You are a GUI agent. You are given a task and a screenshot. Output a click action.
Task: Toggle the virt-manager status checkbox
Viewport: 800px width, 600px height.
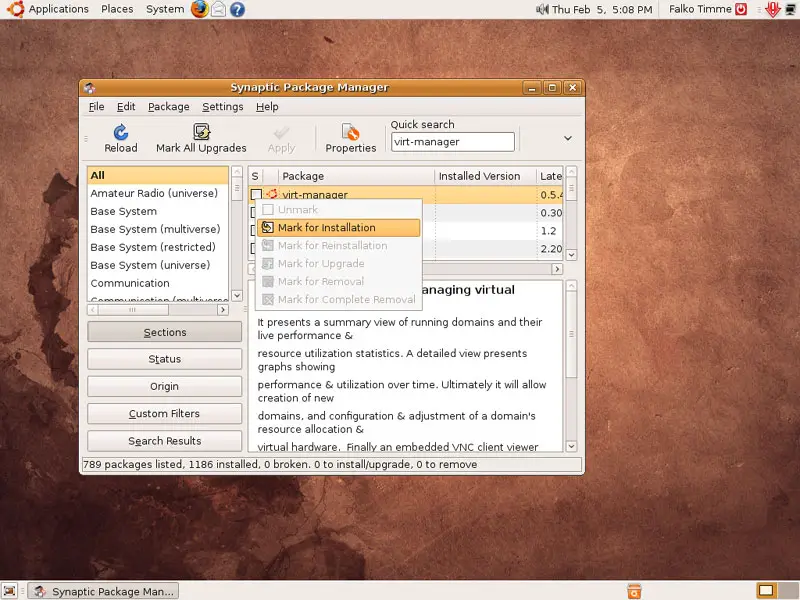coord(256,194)
